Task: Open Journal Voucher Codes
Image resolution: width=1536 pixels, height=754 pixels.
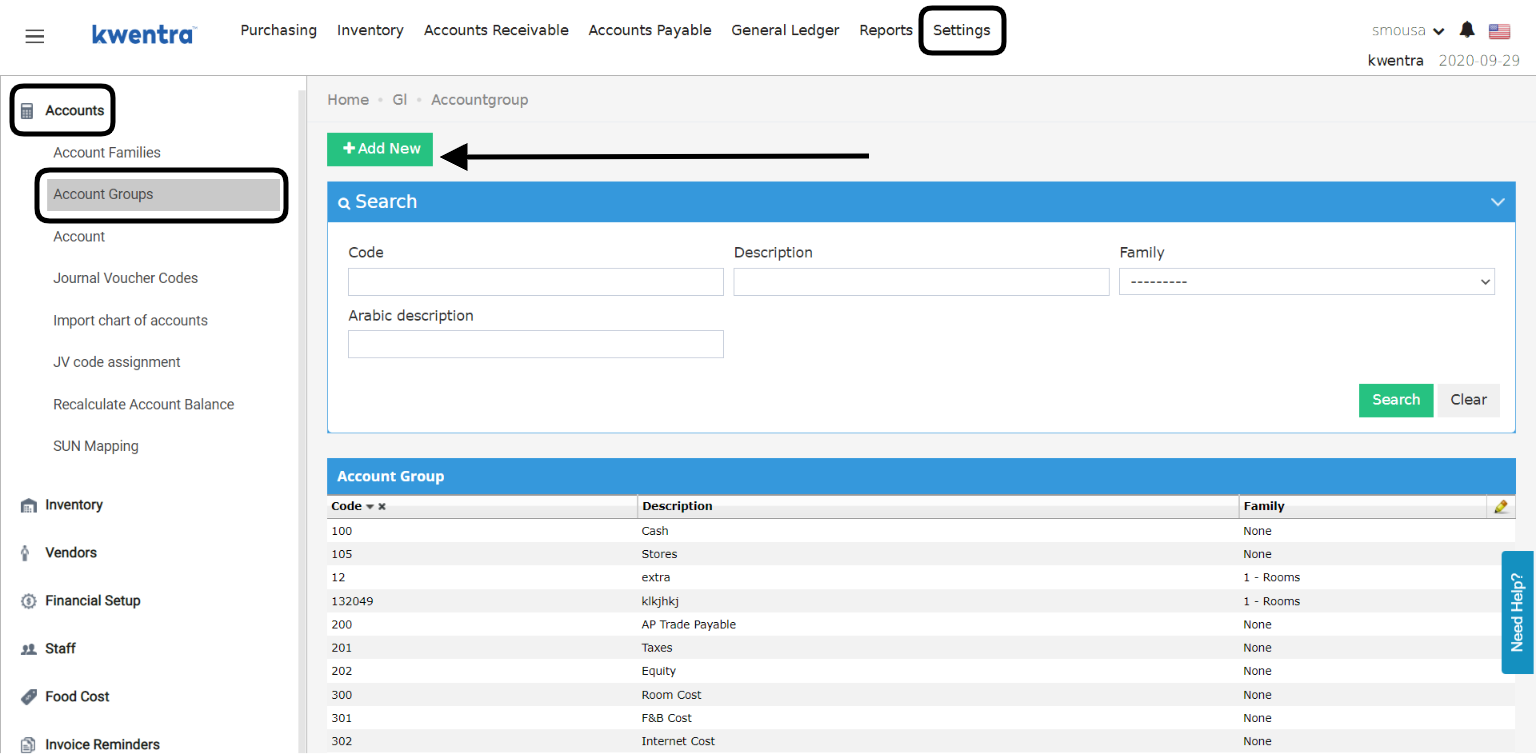Action: (x=126, y=279)
